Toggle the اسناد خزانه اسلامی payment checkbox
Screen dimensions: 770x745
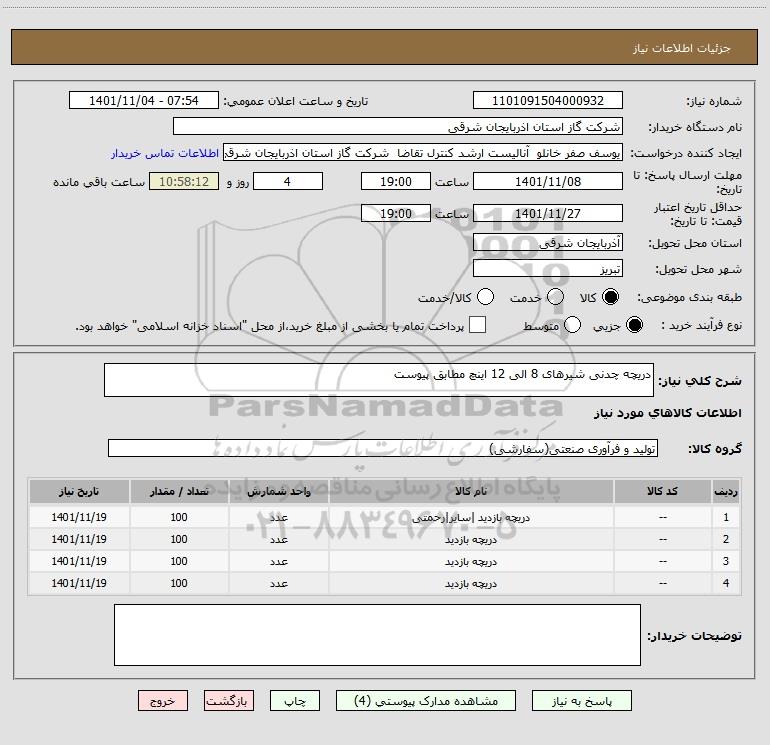click(x=477, y=325)
